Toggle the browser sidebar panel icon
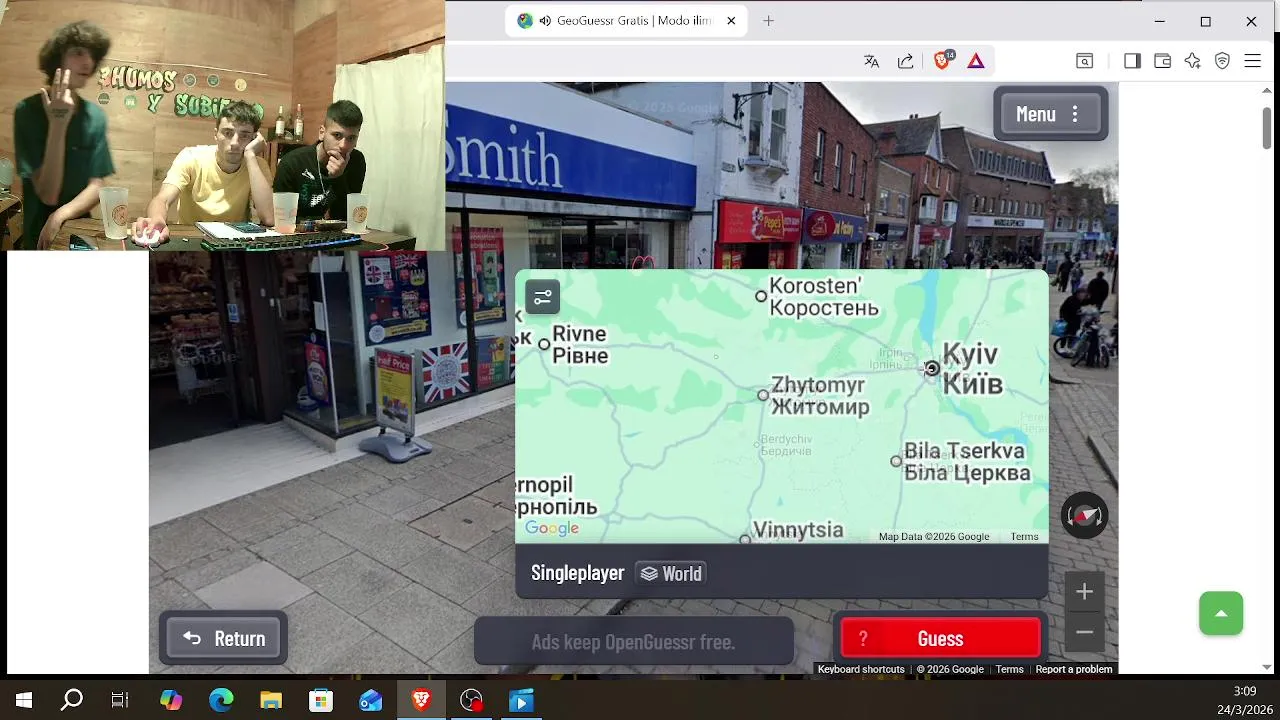The width and height of the screenshot is (1280, 720). [1132, 61]
